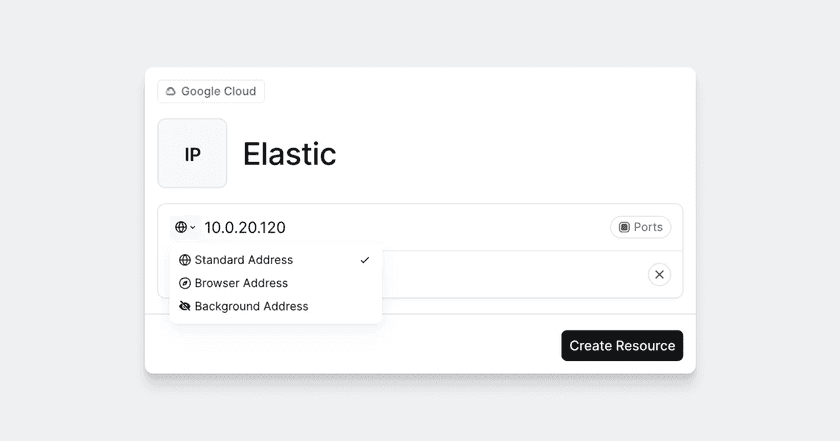The width and height of the screenshot is (840, 441).
Task: Click the IP resource thumbnail
Action: click(x=192, y=154)
